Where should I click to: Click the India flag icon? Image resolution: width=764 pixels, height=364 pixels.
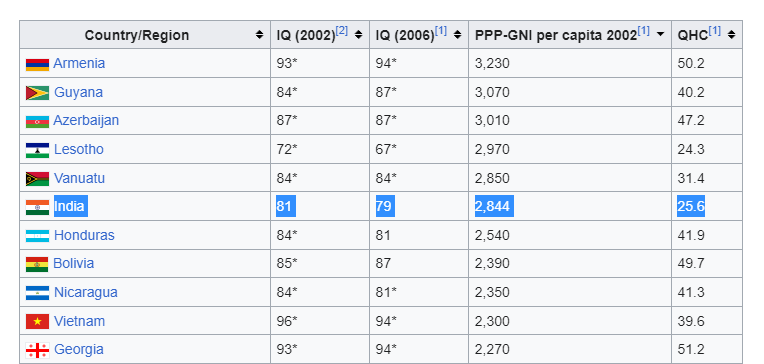38,207
